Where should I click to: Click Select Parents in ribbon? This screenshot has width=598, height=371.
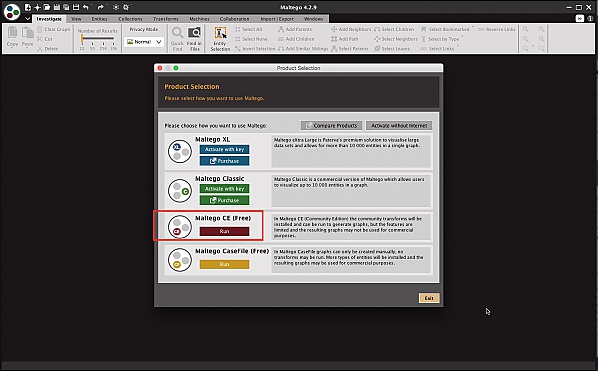click(350, 49)
